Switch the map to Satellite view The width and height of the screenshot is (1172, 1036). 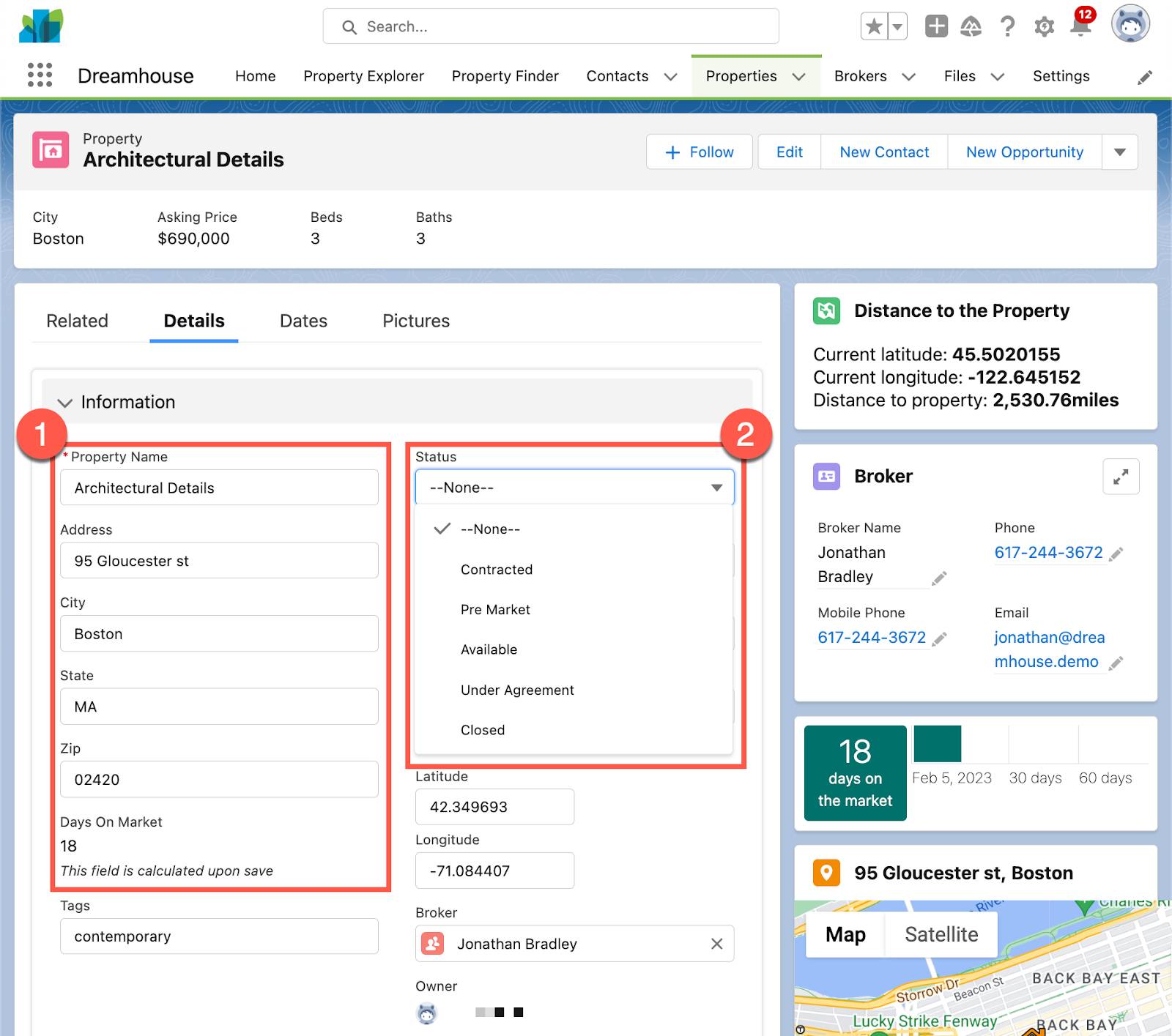pyautogui.click(x=941, y=934)
